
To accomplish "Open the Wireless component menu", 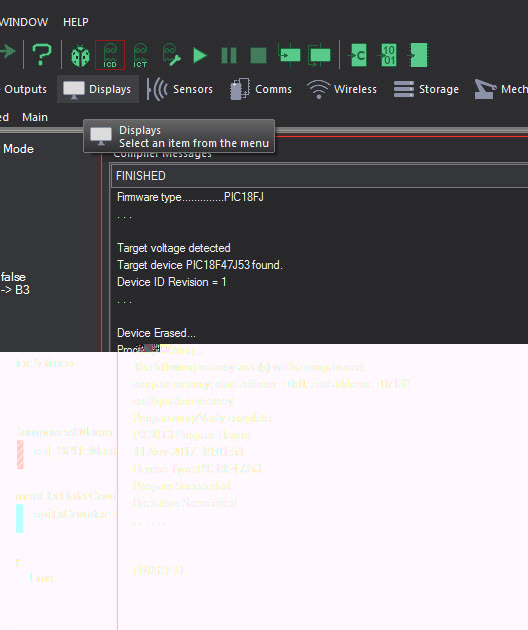I will 342,89.
